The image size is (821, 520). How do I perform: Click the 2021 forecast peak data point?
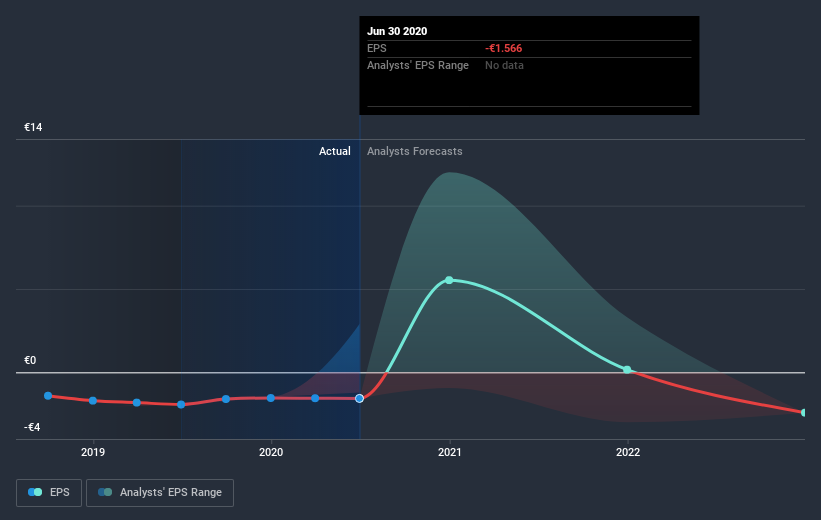[449, 280]
